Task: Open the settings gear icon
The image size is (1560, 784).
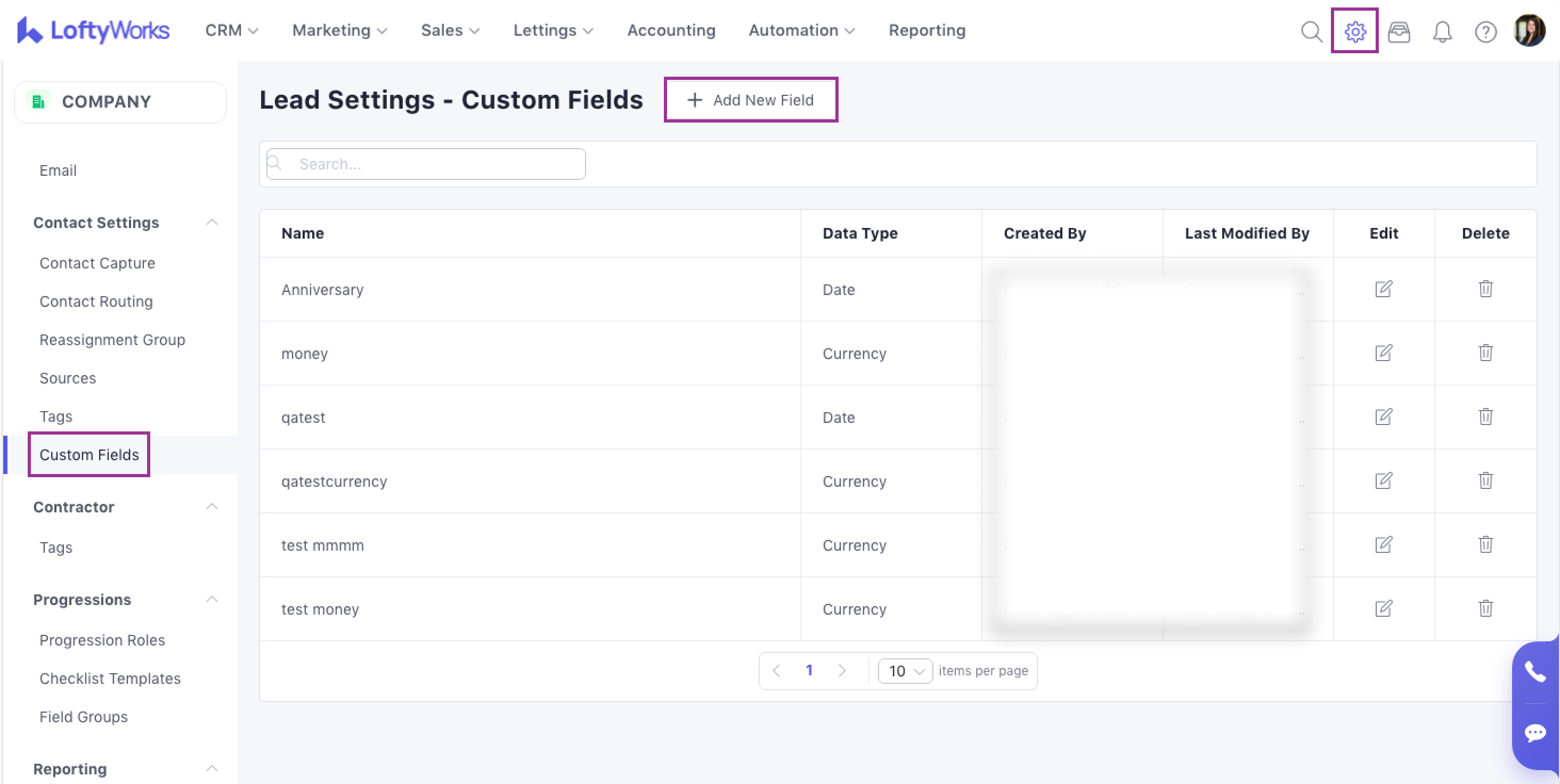Action: 1355,31
